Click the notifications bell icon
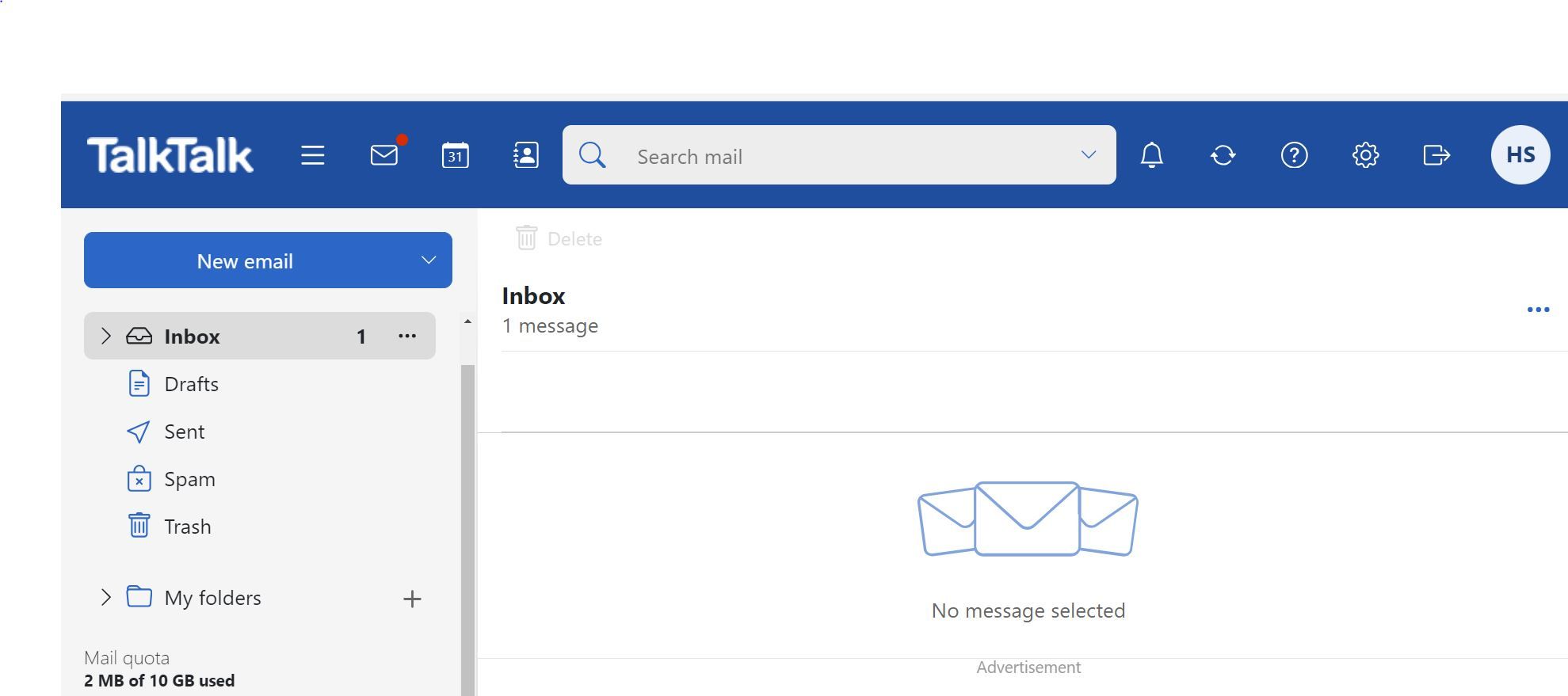 click(1151, 155)
